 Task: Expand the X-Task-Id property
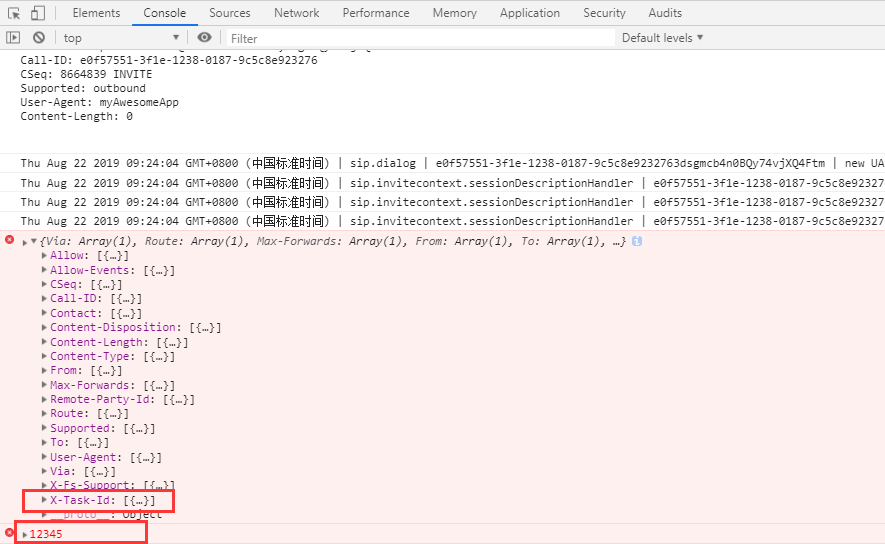[44, 500]
